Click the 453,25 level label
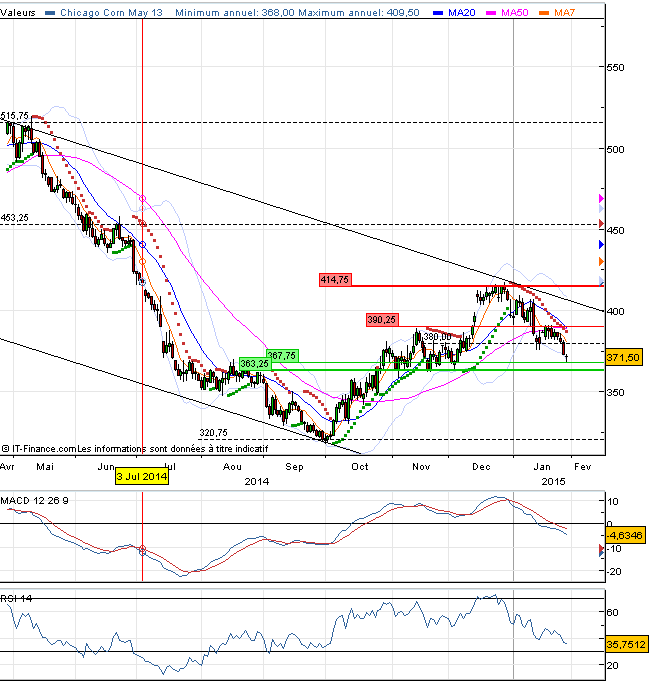 [14, 218]
